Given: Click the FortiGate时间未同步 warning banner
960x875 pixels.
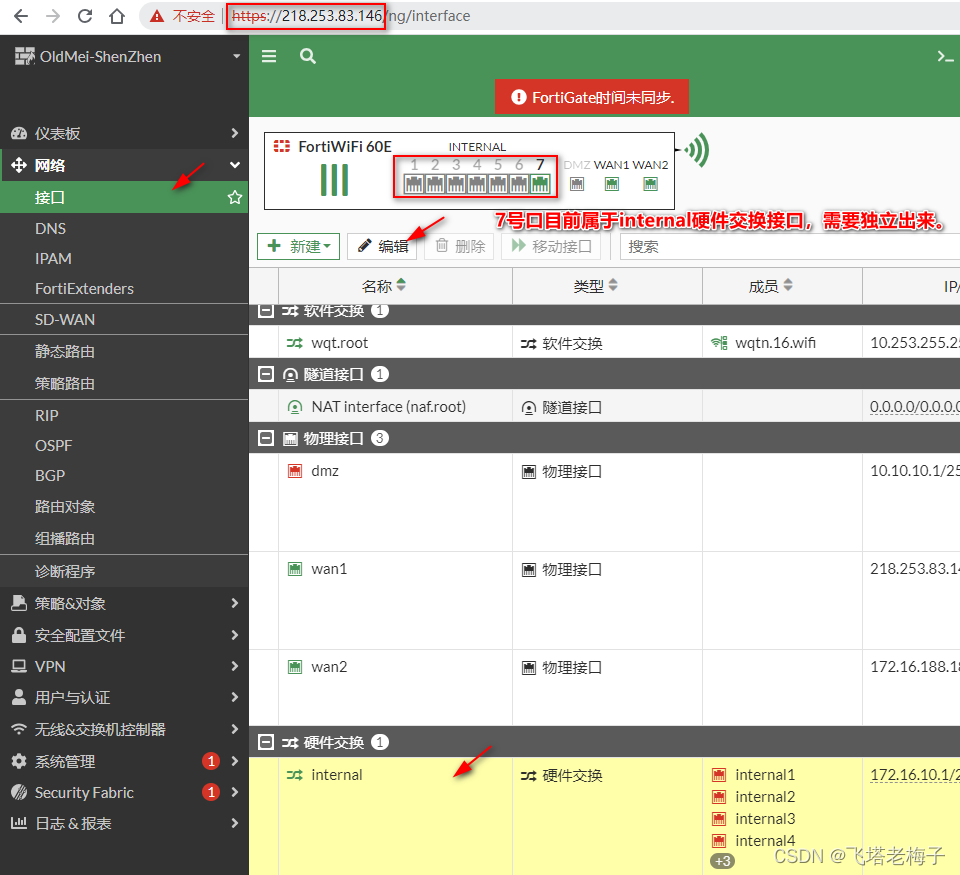Looking at the screenshot, I should point(591,97).
